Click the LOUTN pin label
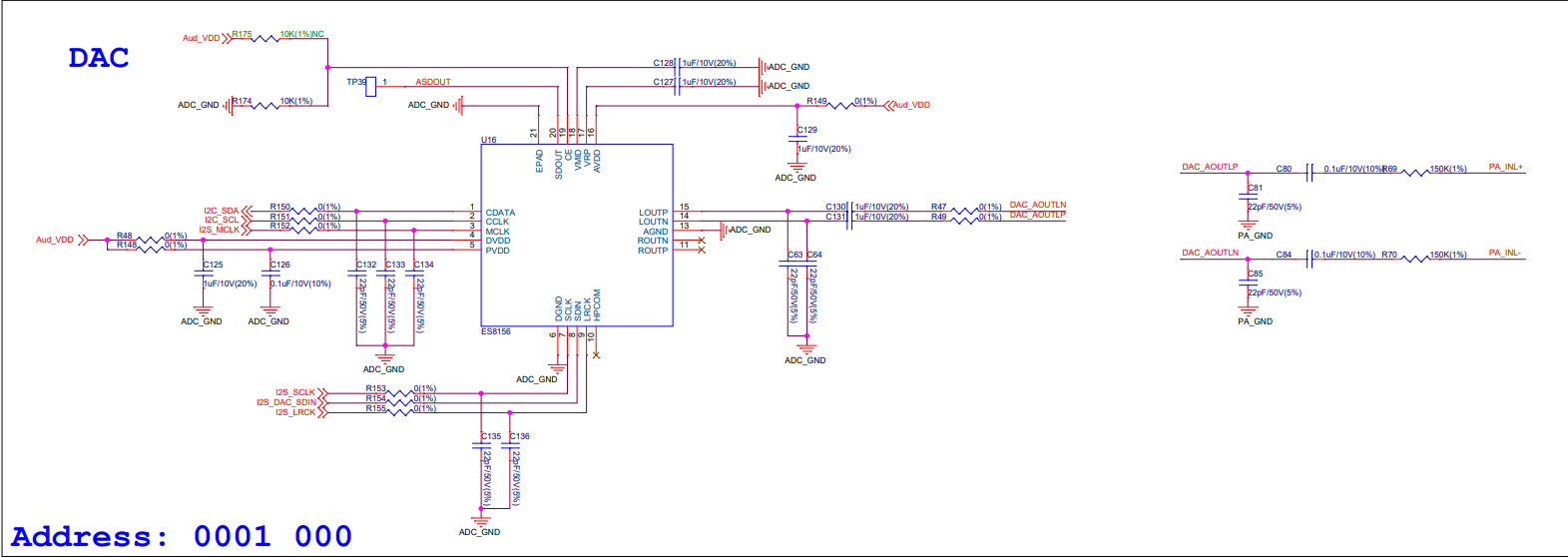This screenshot has height=557, width=1568. click(654, 222)
